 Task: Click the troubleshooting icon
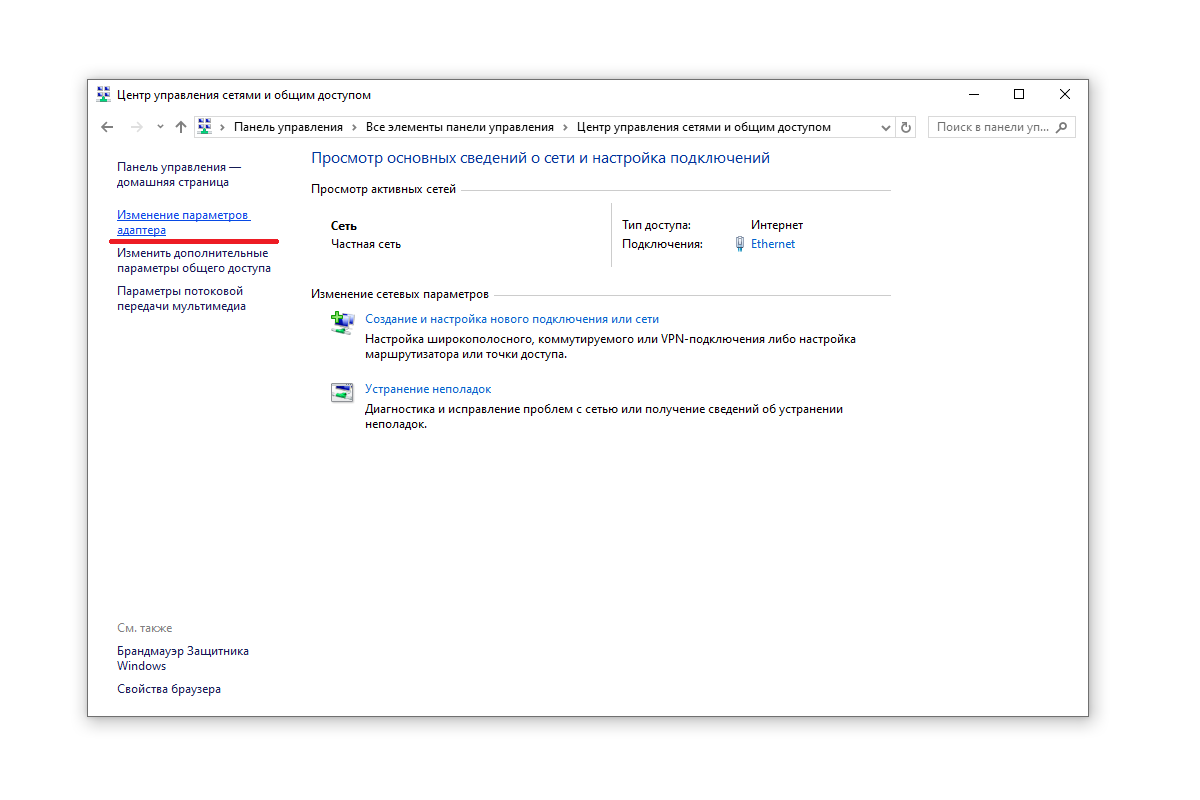(342, 392)
